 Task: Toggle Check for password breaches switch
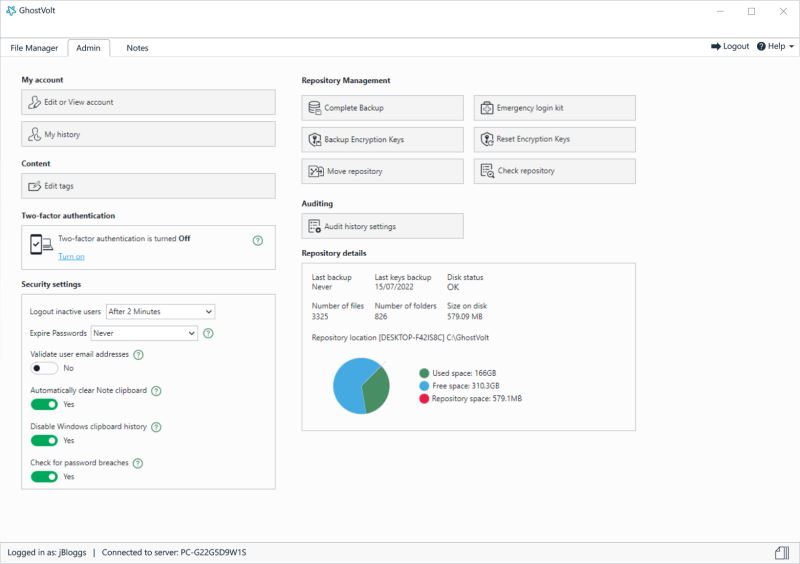[44, 477]
